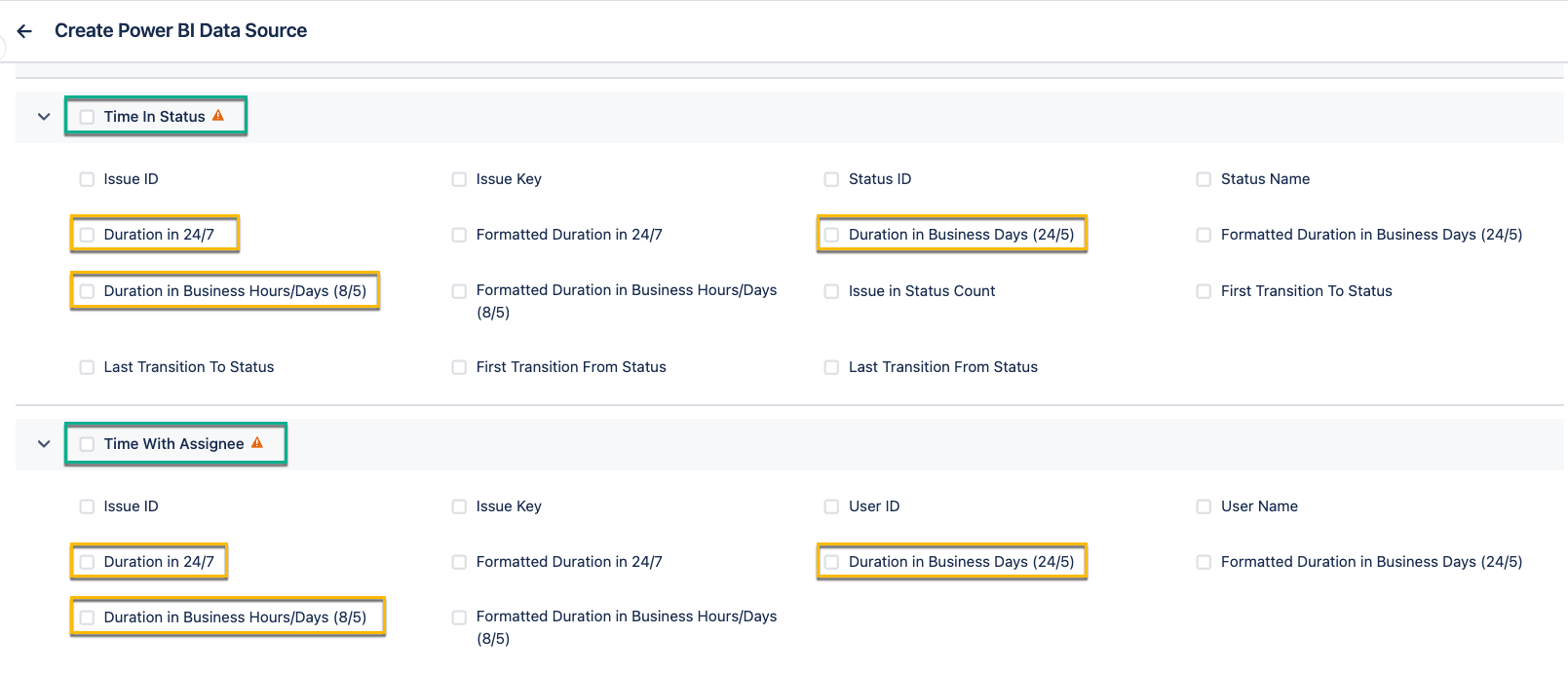
Task: Check Issue ID under Time With Assignee
Action: click(87, 506)
